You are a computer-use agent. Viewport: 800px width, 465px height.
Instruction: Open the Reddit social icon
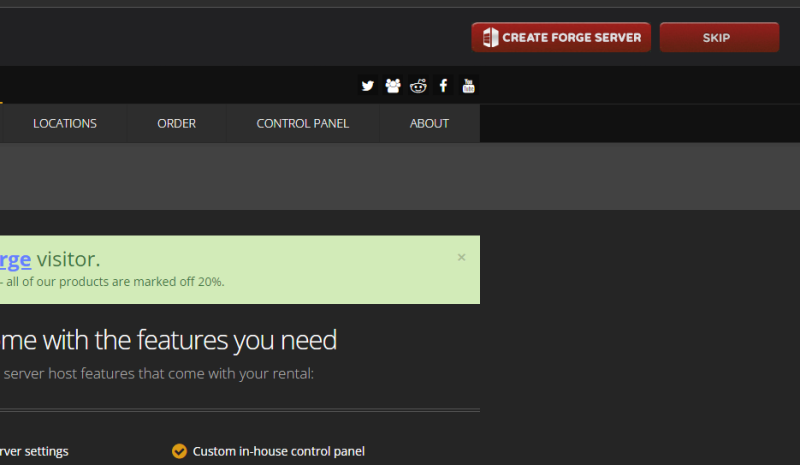pyautogui.click(x=418, y=86)
